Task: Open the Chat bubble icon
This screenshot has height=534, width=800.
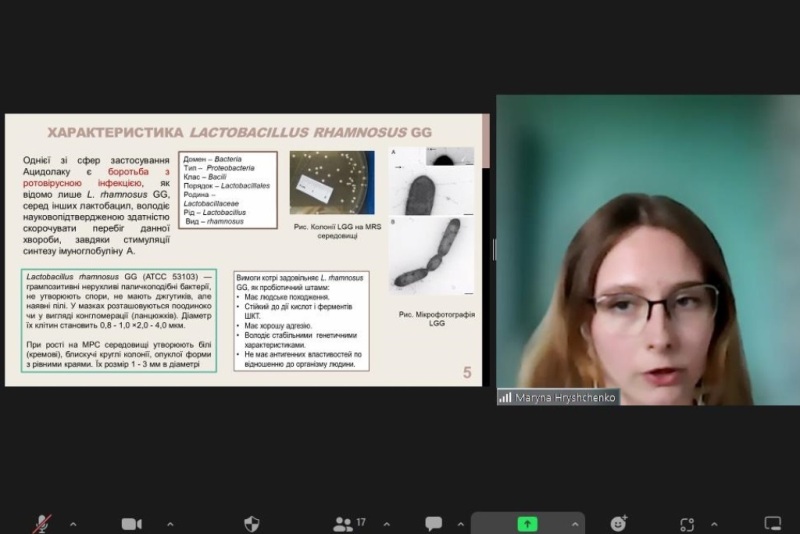Action: click(x=433, y=523)
